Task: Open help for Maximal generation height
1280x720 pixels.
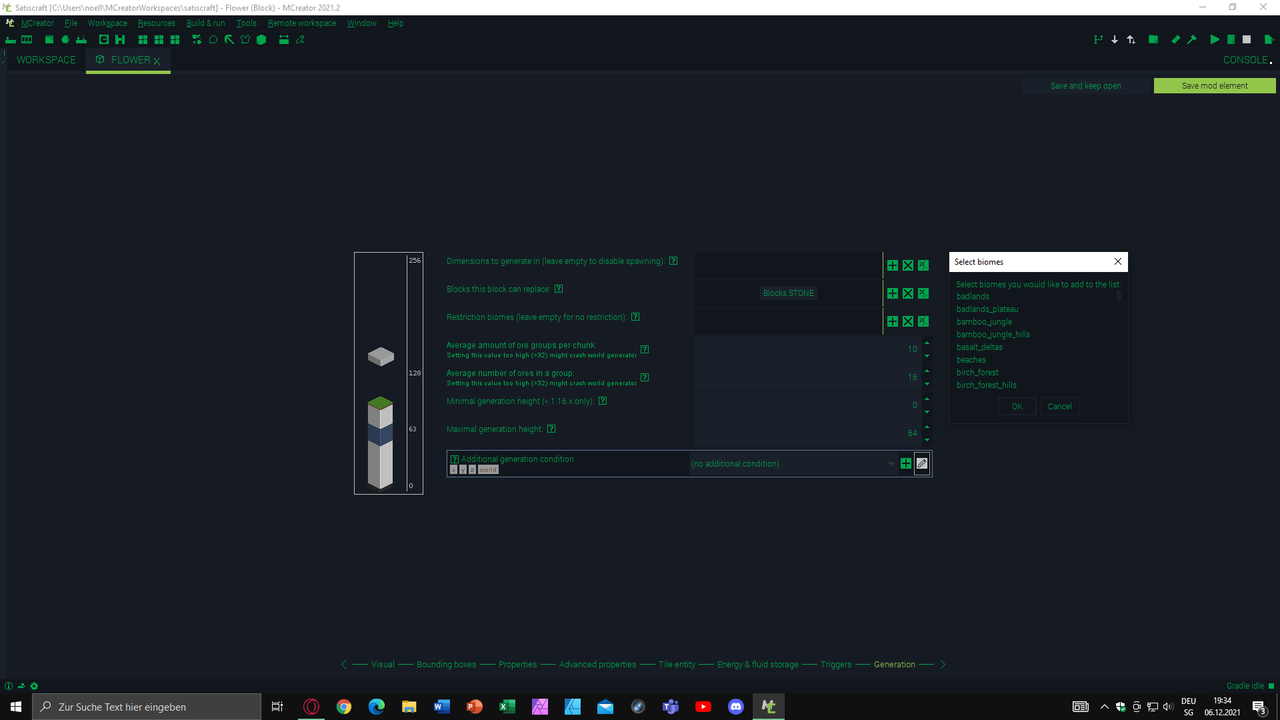Action: point(551,429)
